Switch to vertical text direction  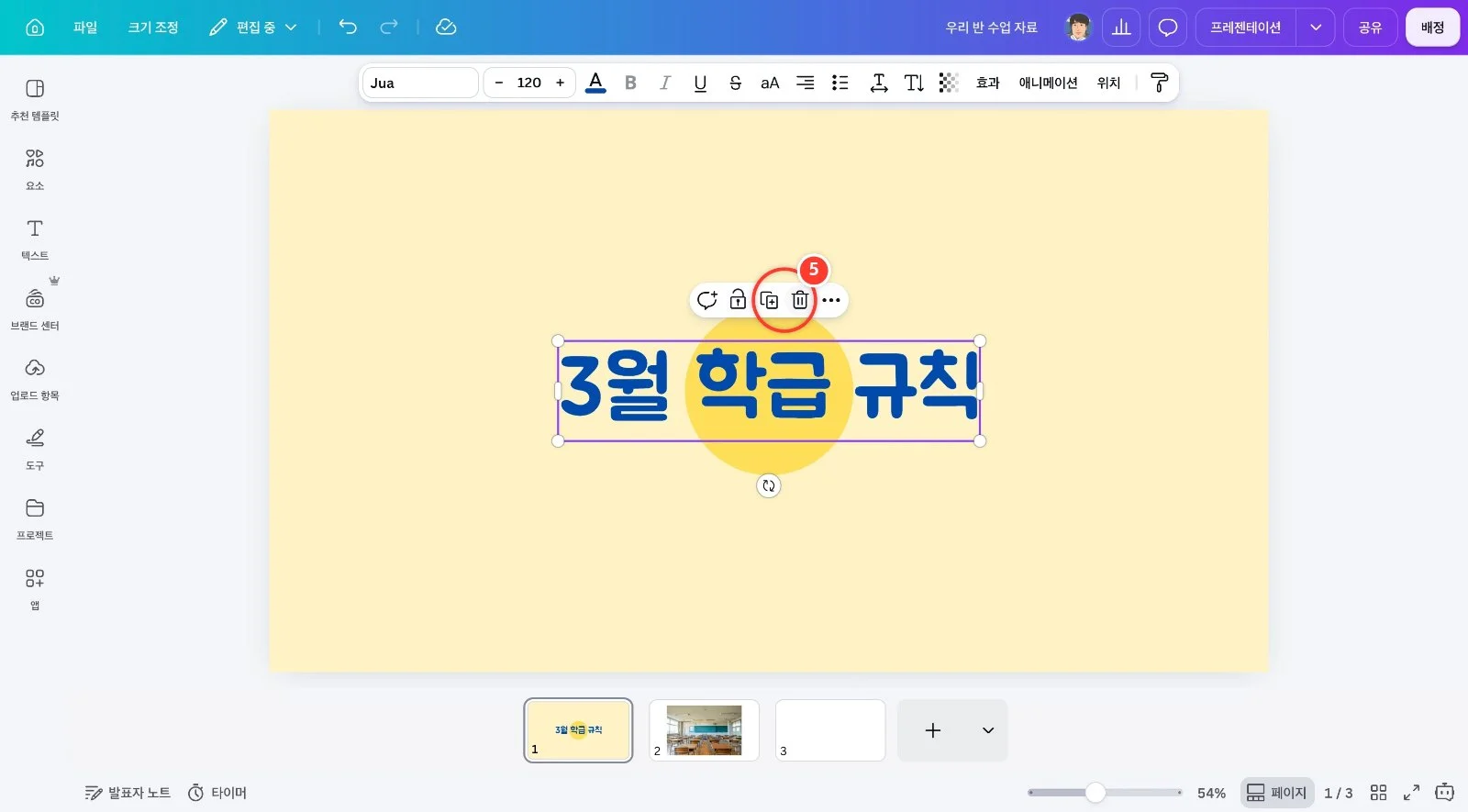(x=914, y=83)
